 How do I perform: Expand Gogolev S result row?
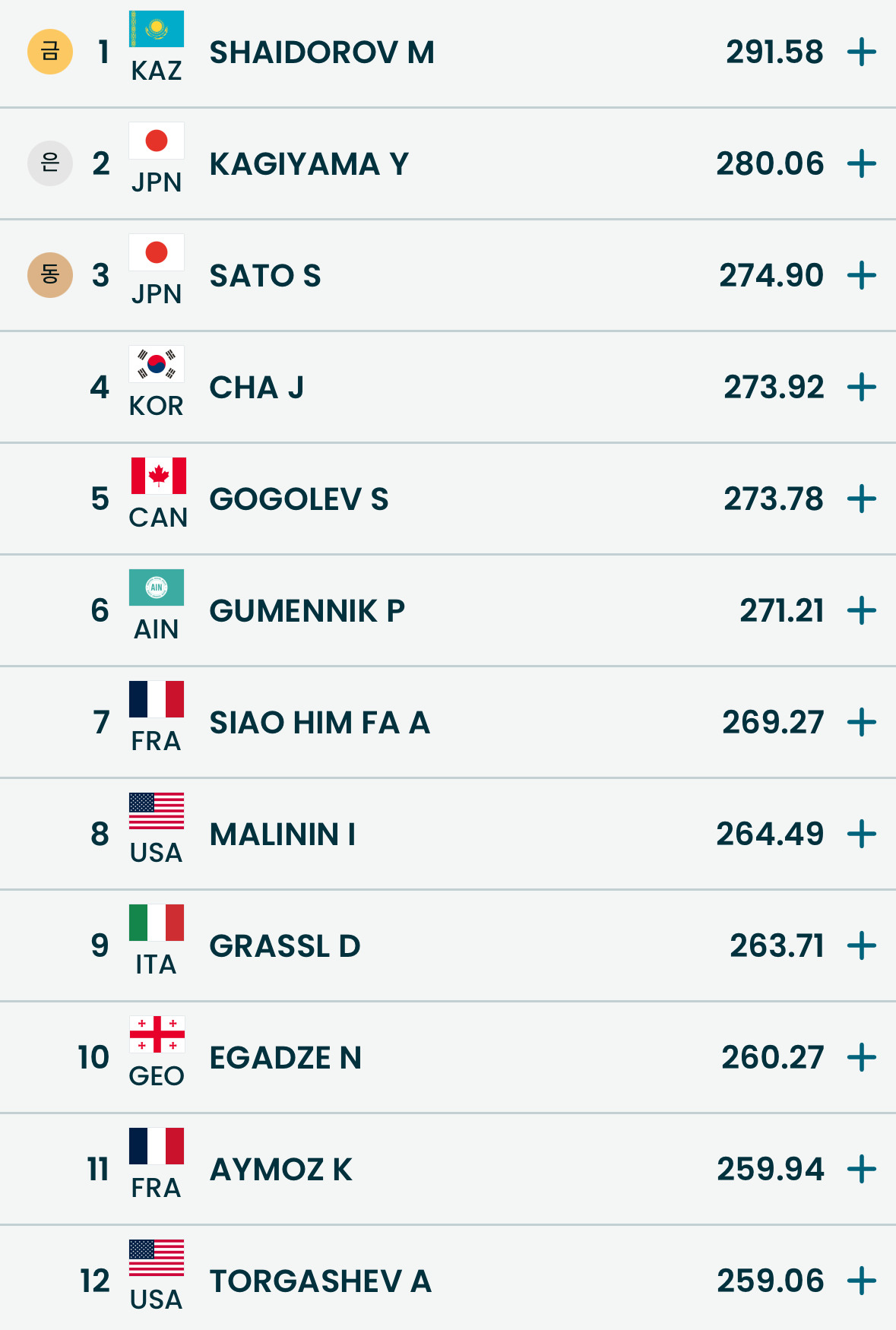point(862,499)
